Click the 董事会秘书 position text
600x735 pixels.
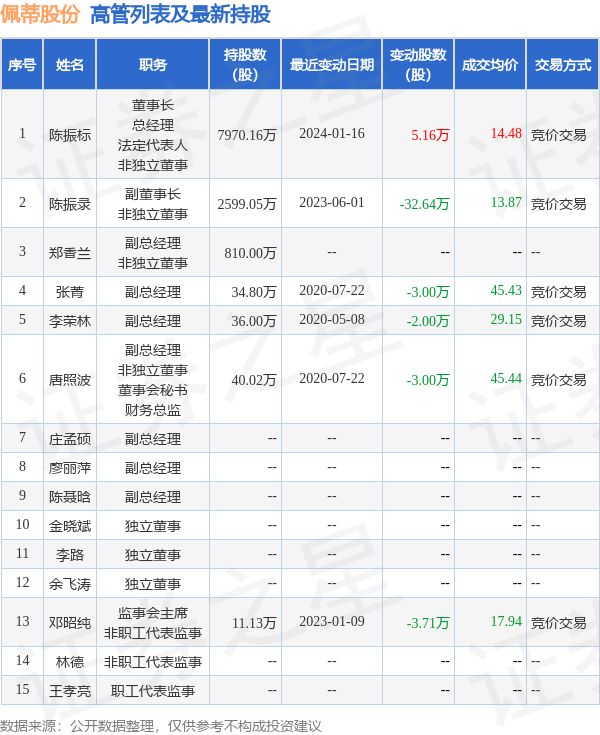pos(153,390)
